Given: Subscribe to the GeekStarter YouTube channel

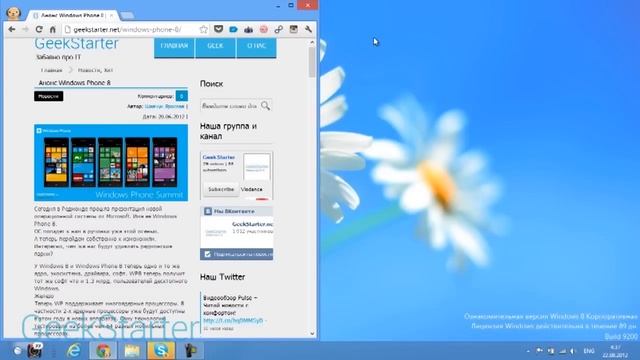Looking at the screenshot, I should [221, 189].
